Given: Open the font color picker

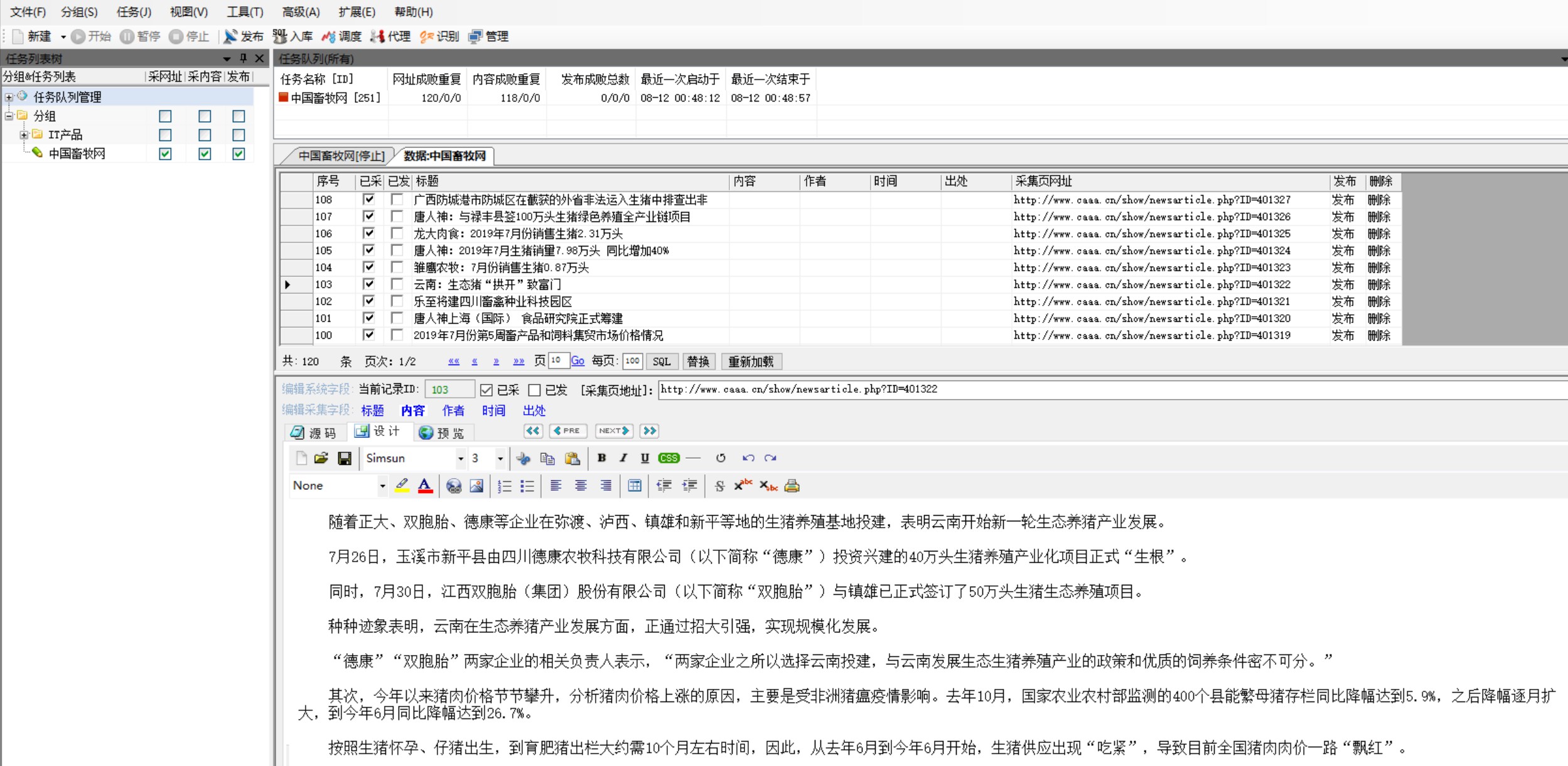Looking at the screenshot, I should click(x=426, y=486).
